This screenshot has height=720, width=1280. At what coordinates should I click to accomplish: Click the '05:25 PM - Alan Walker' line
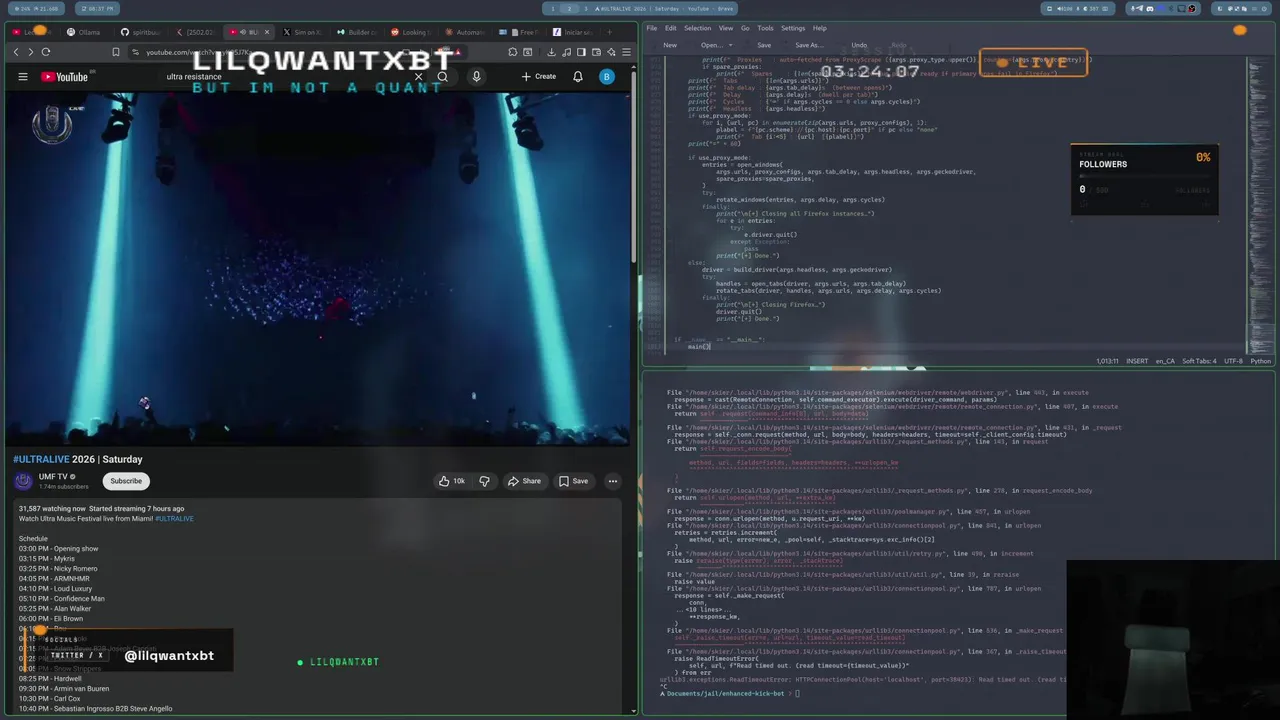pos(55,609)
